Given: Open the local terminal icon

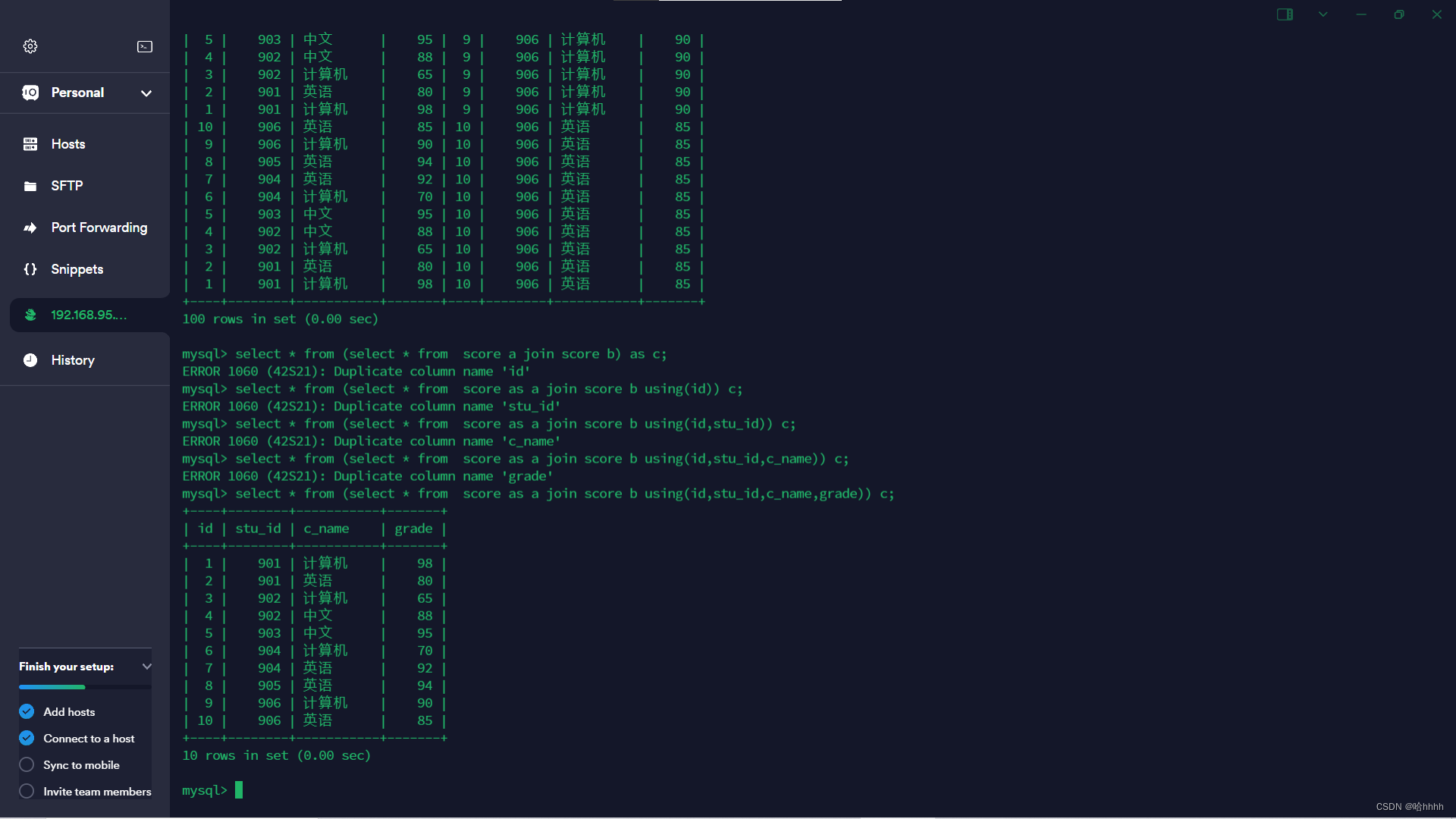Looking at the screenshot, I should click(x=144, y=46).
